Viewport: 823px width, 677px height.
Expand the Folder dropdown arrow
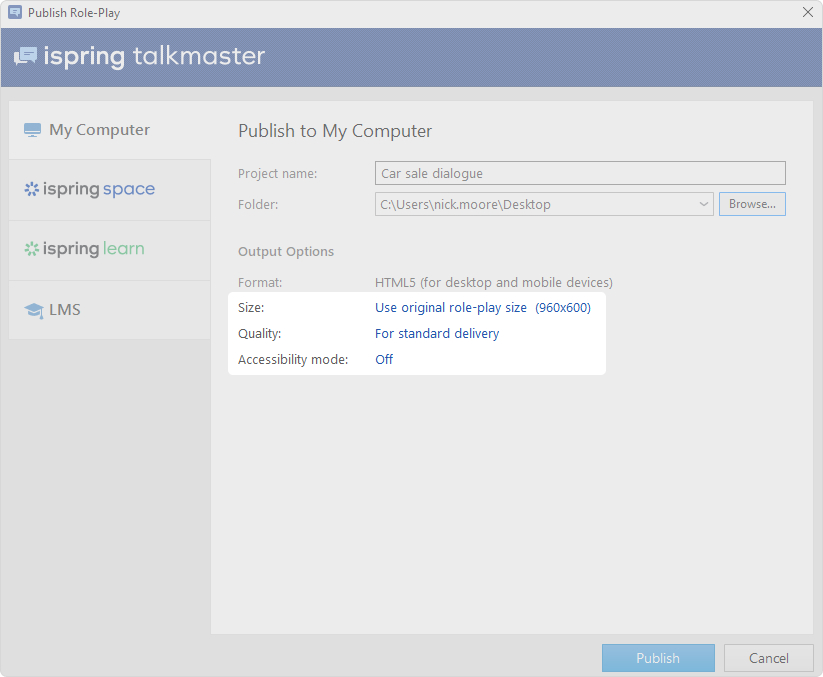coord(704,205)
